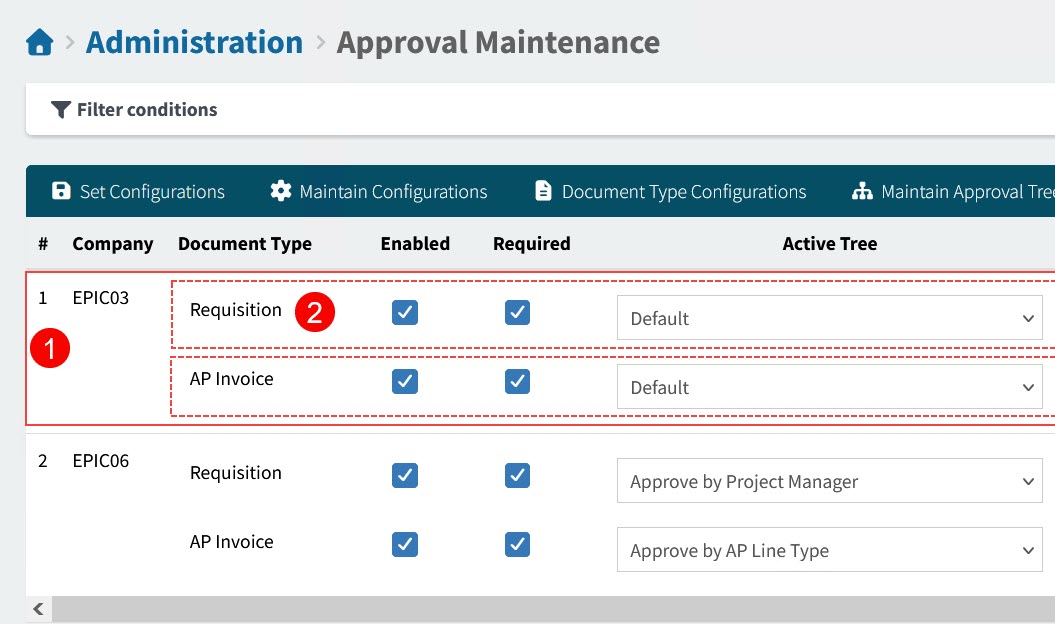Toggle Required for EPIC06 AP Invoice
Viewport: 1055px width, 624px height.
[517, 545]
